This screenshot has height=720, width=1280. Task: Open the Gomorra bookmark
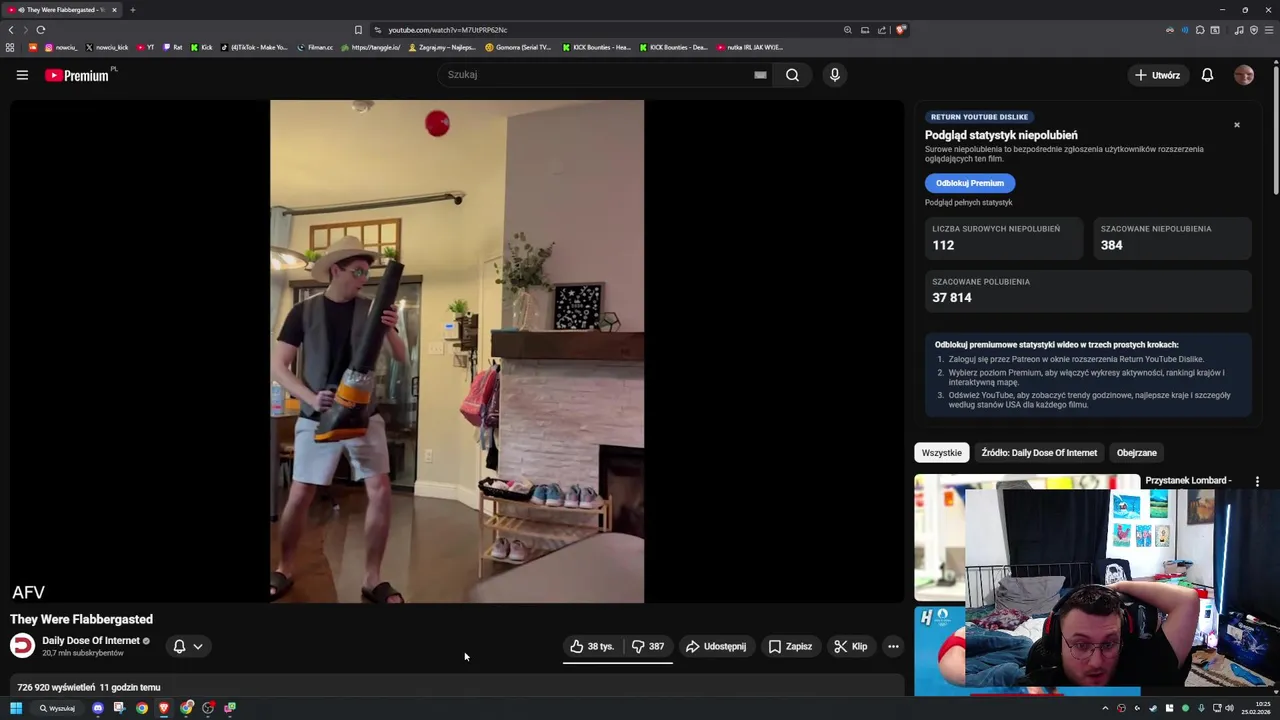[518, 47]
